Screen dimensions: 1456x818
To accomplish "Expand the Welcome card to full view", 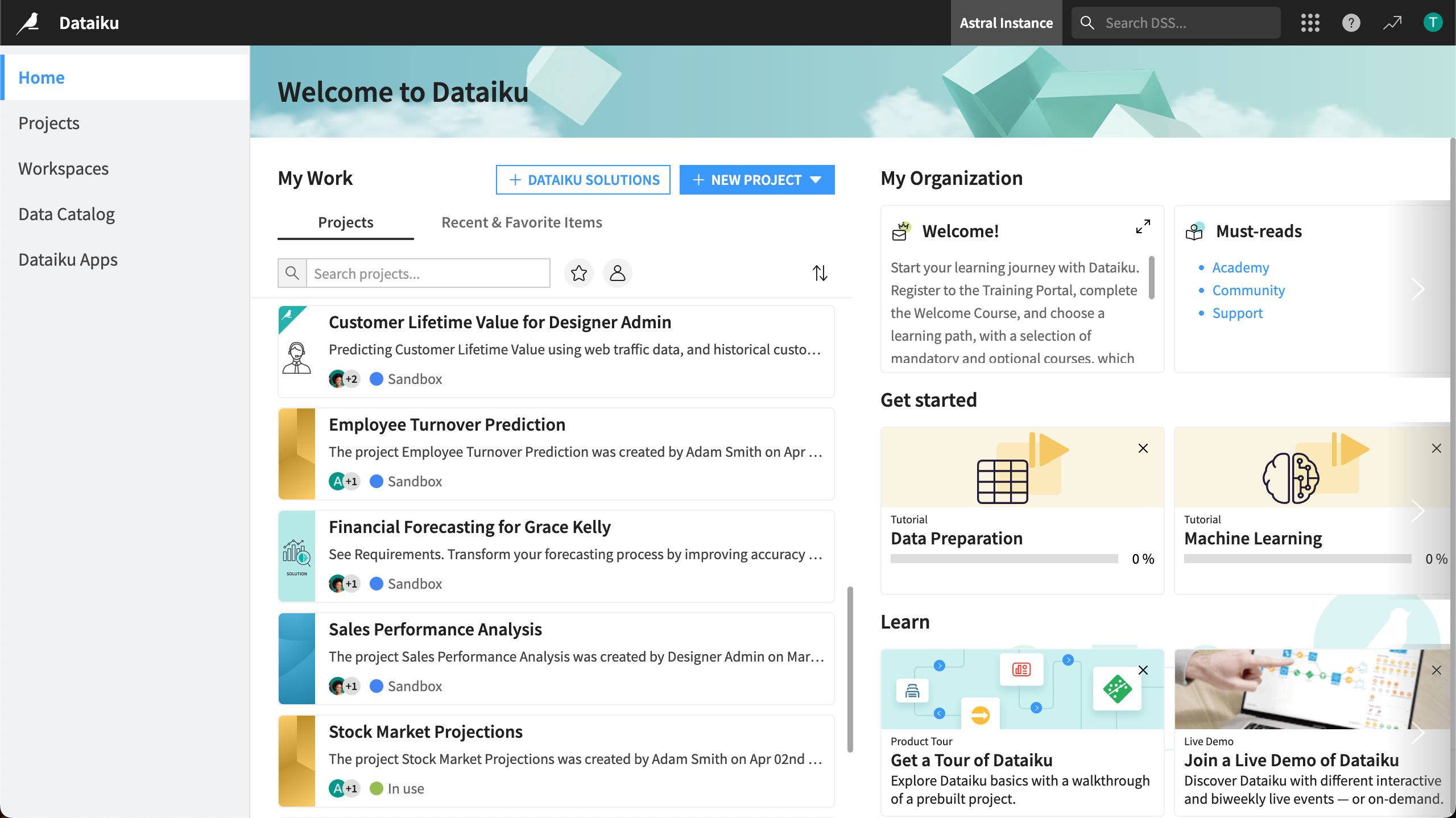I will tap(1143, 226).
